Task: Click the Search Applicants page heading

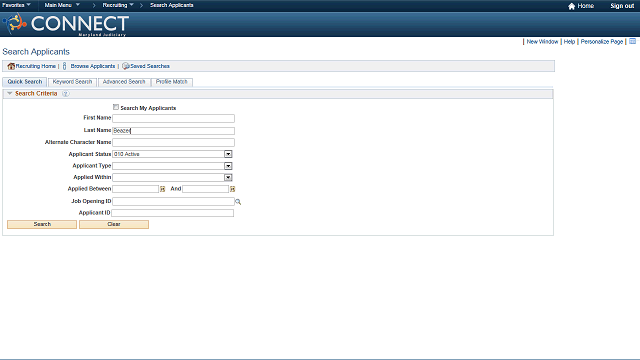Action: [36, 52]
